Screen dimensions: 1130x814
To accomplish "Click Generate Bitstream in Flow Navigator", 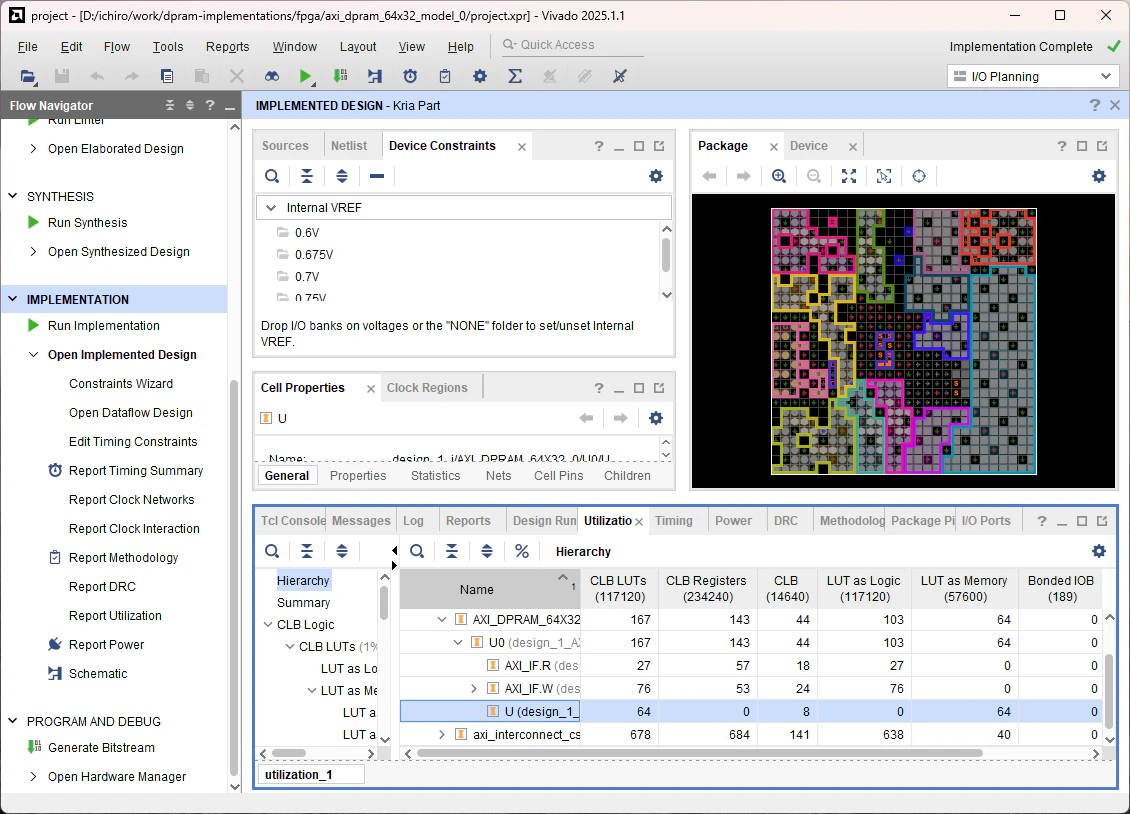I will click(102, 748).
